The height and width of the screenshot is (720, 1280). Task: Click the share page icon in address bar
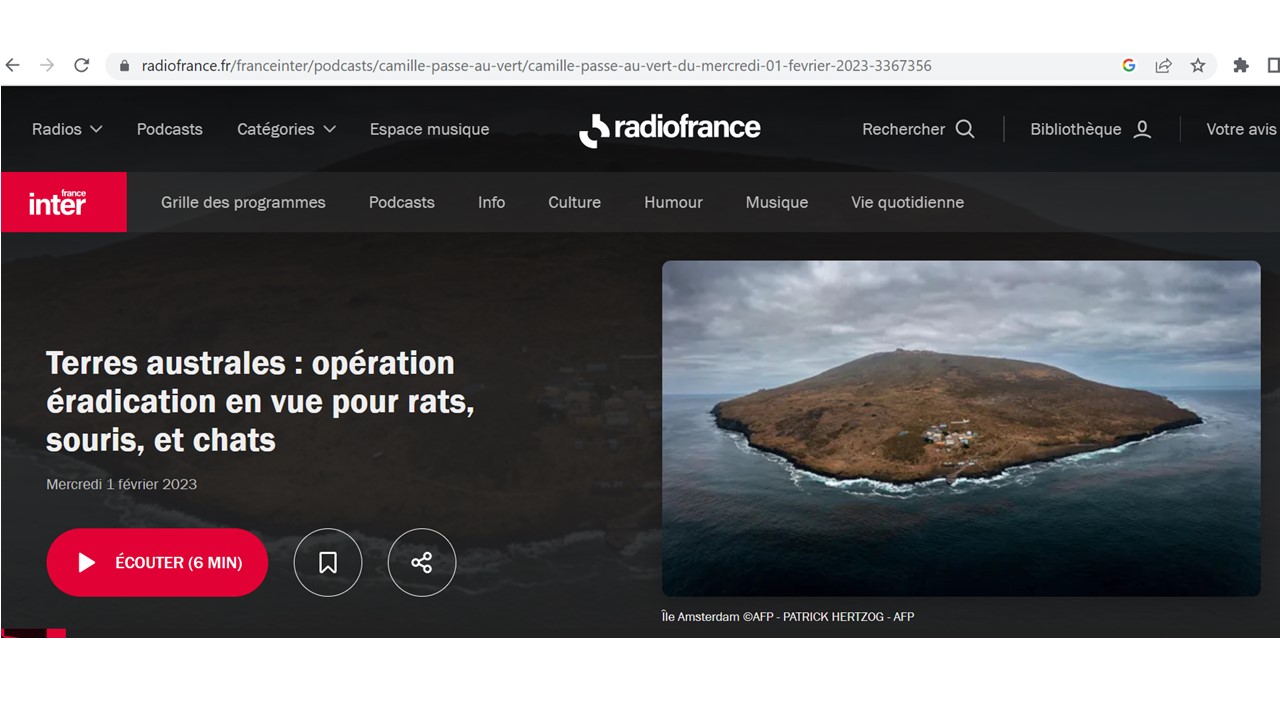tap(1163, 65)
